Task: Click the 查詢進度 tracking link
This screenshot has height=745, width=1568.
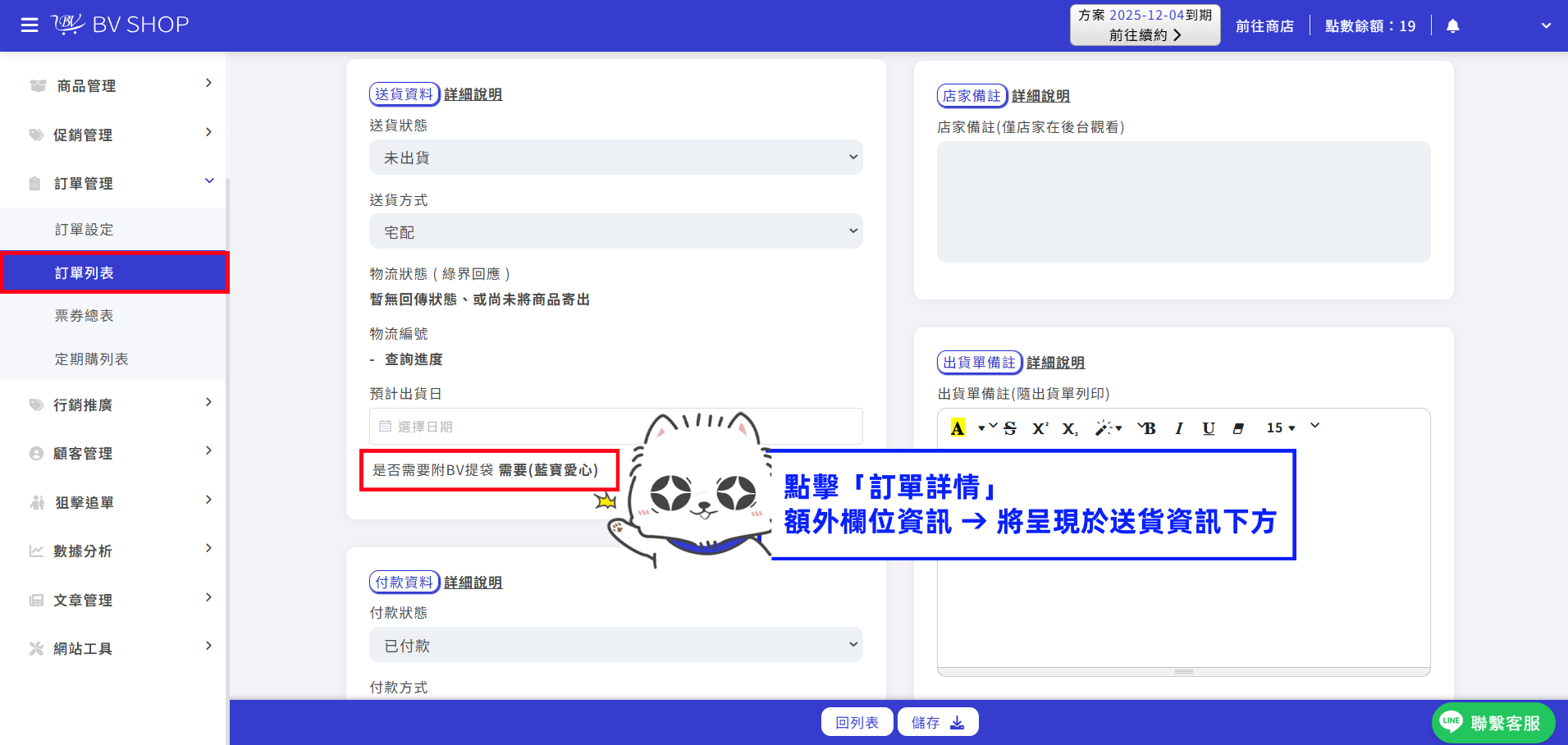Action: point(414,359)
